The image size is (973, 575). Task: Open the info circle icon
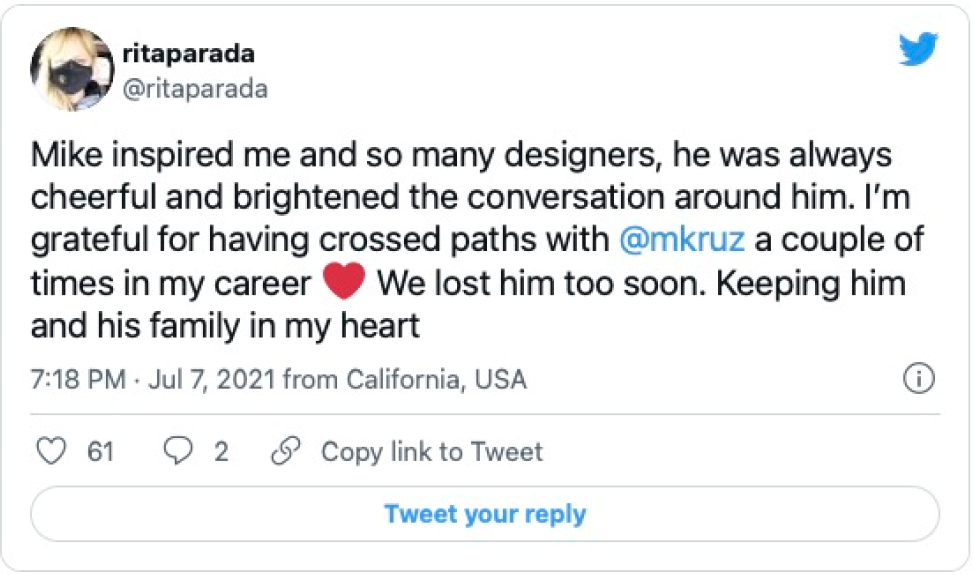[x=918, y=379]
